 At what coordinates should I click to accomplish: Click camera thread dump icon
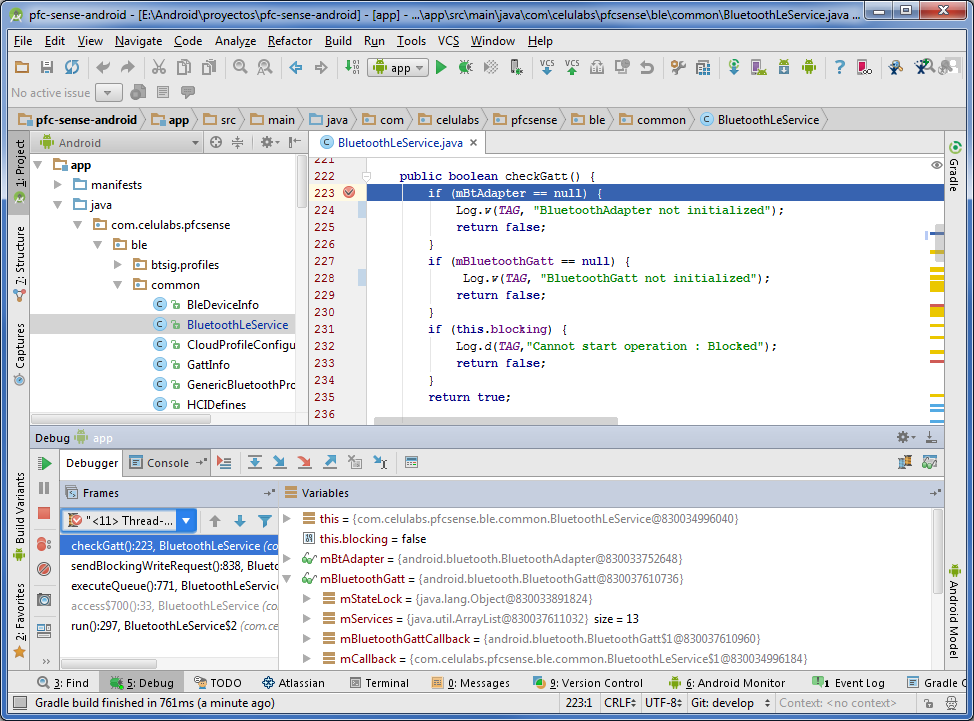point(44,599)
